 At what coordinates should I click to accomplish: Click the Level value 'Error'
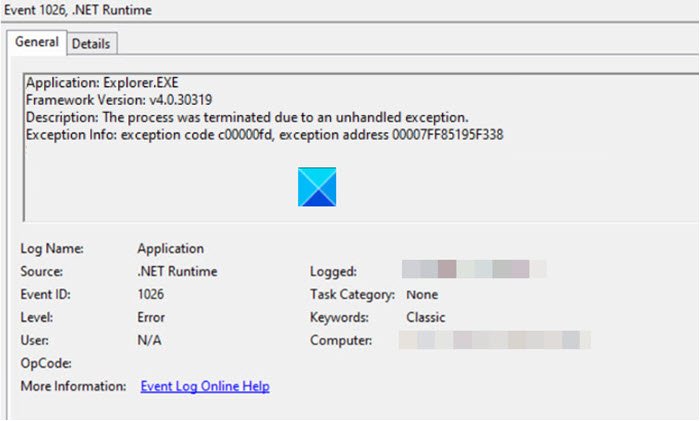(x=151, y=317)
